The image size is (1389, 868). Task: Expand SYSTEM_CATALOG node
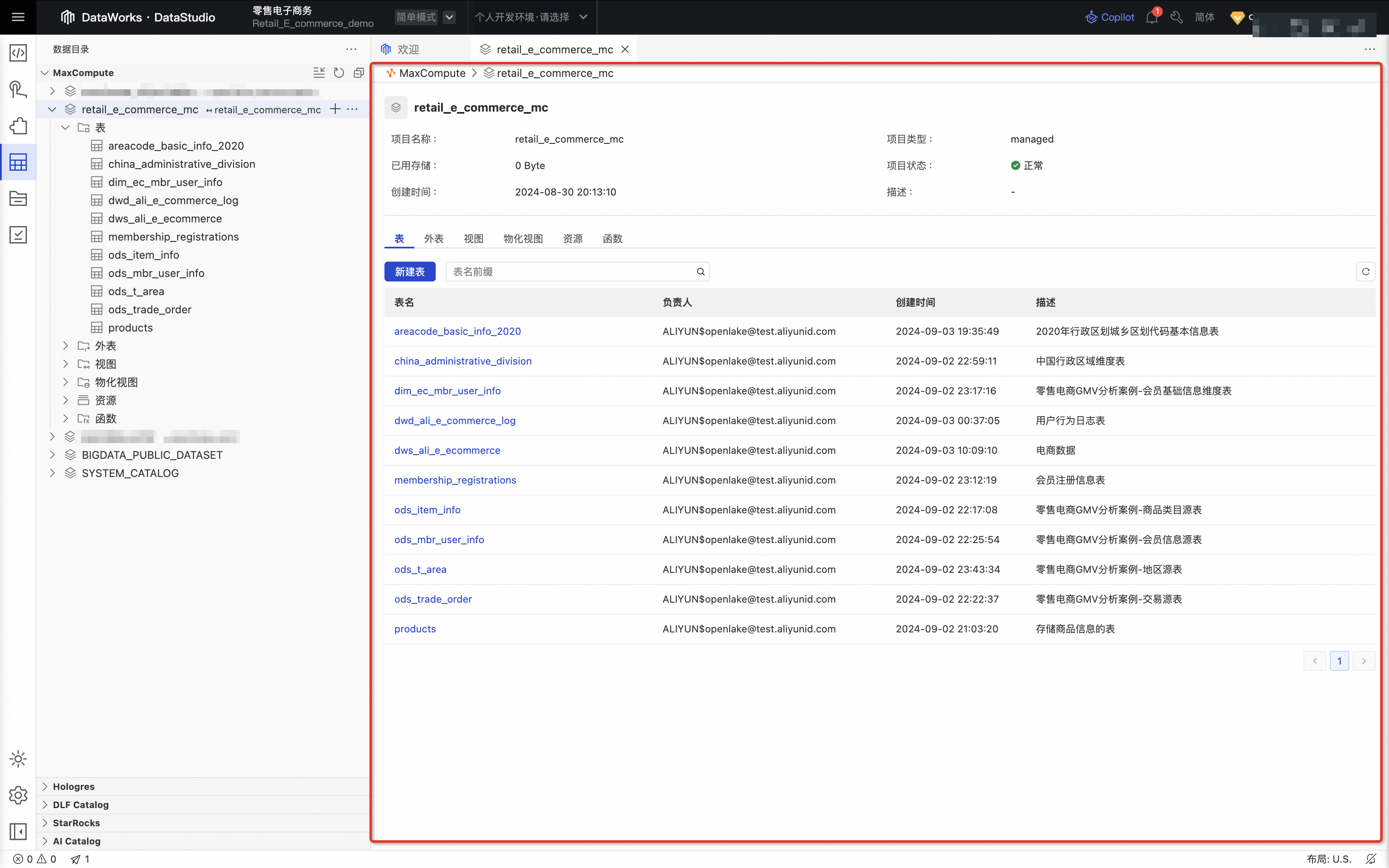pos(52,473)
